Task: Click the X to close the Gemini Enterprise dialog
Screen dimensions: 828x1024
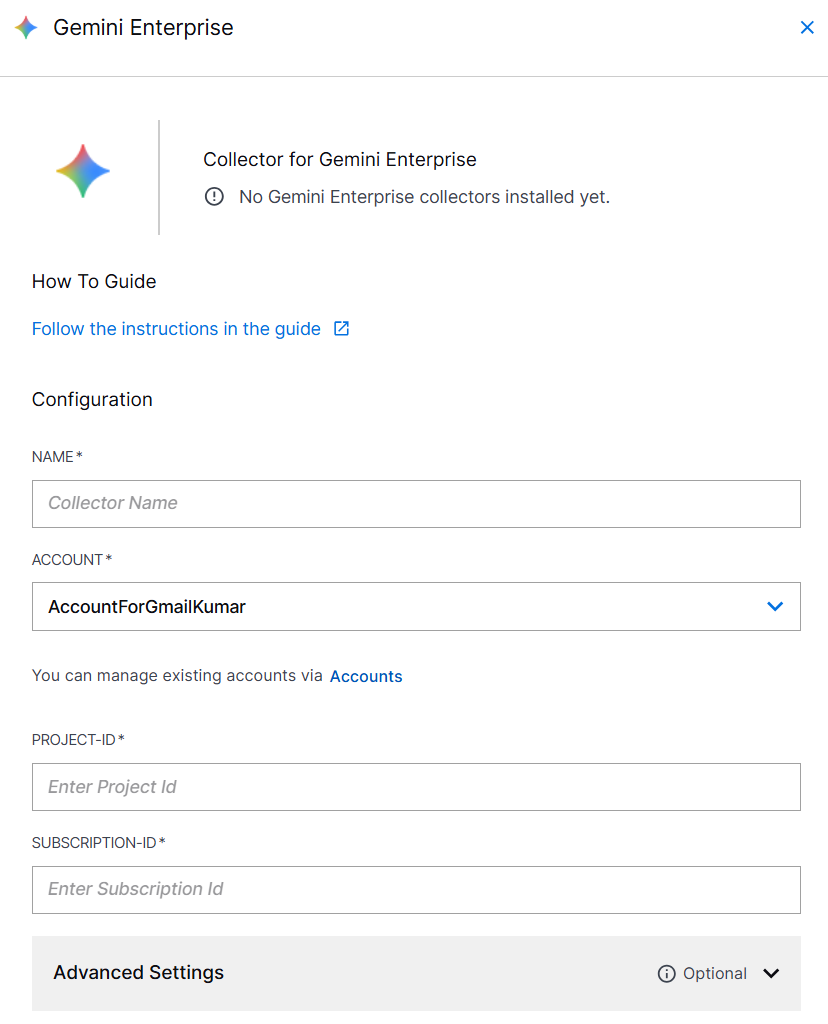Action: 807,27
